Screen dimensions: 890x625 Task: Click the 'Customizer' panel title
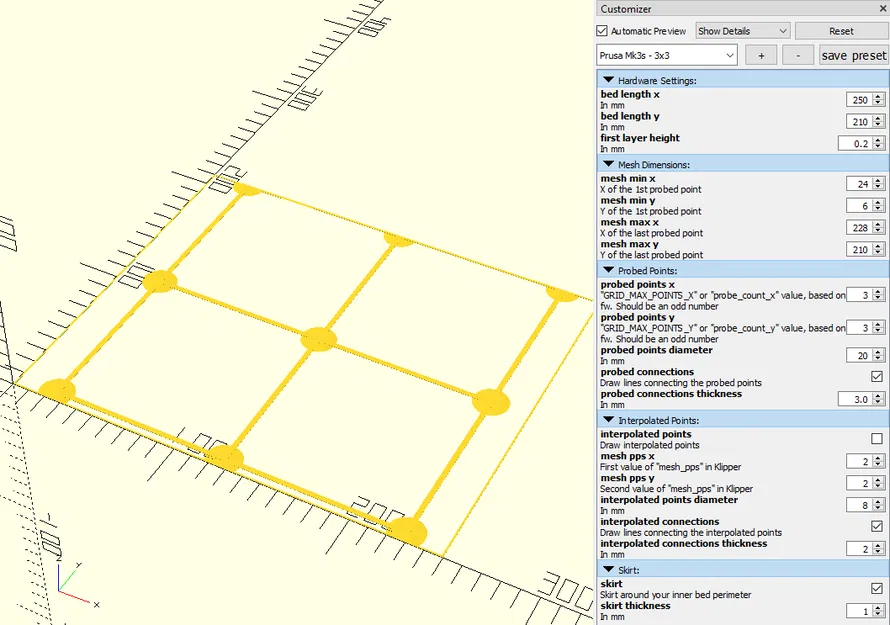pyautogui.click(x=625, y=9)
